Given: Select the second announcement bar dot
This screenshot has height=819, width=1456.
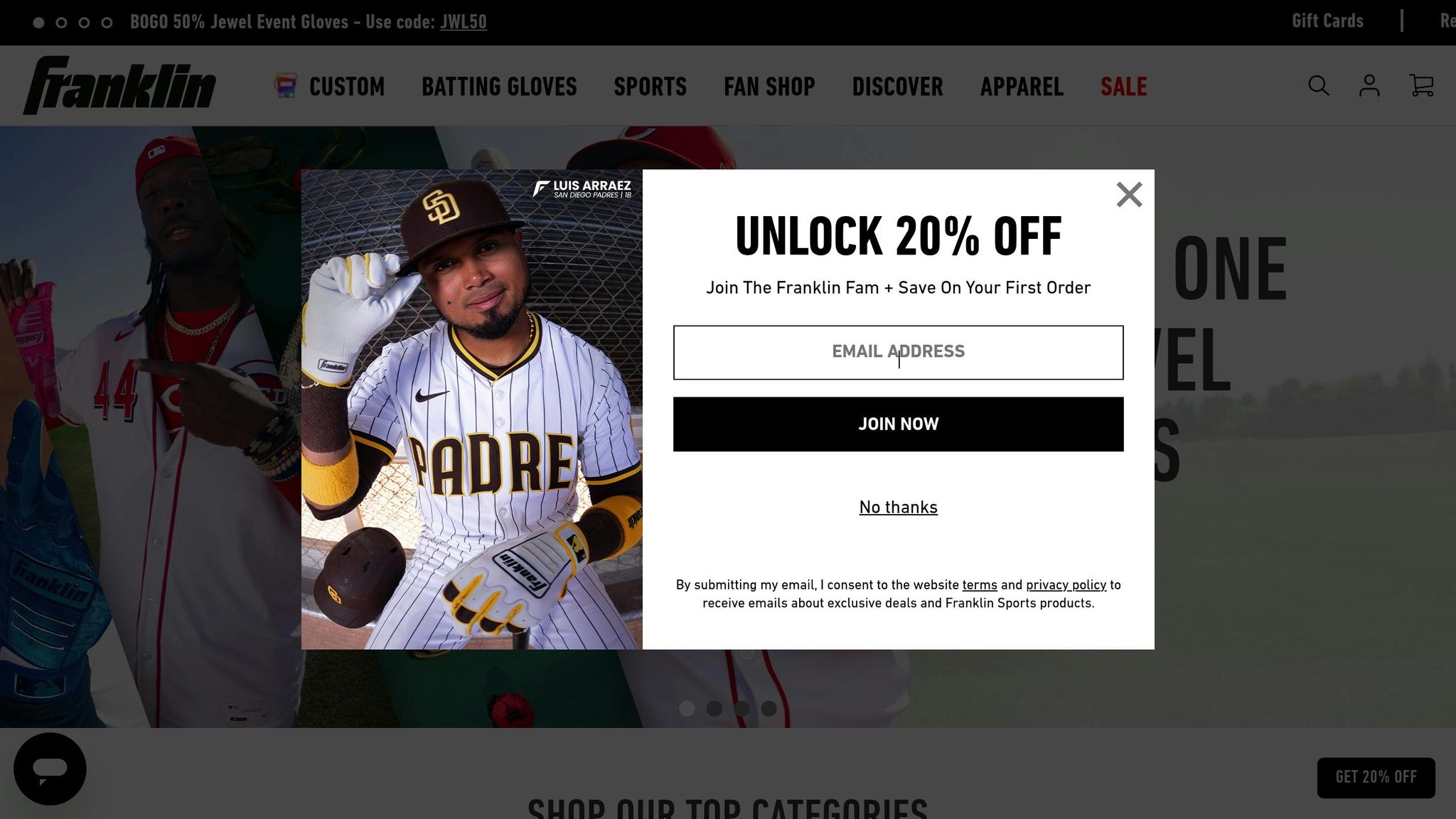Looking at the screenshot, I should tap(62, 23).
